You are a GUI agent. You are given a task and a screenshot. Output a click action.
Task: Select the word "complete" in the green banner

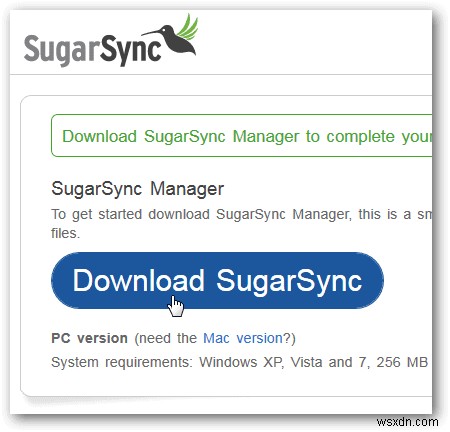360,137
